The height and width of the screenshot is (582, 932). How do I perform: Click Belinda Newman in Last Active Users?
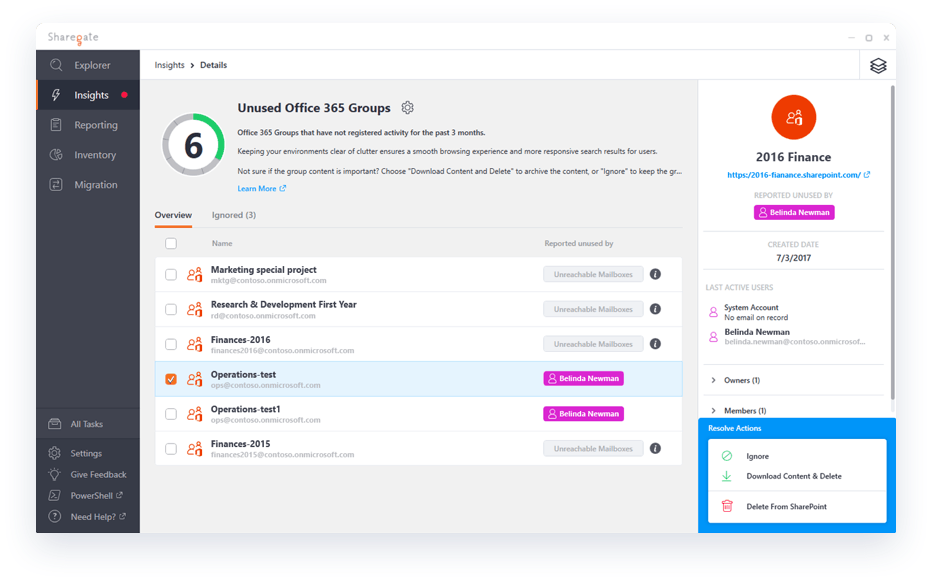pyautogui.click(x=757, y=332)
